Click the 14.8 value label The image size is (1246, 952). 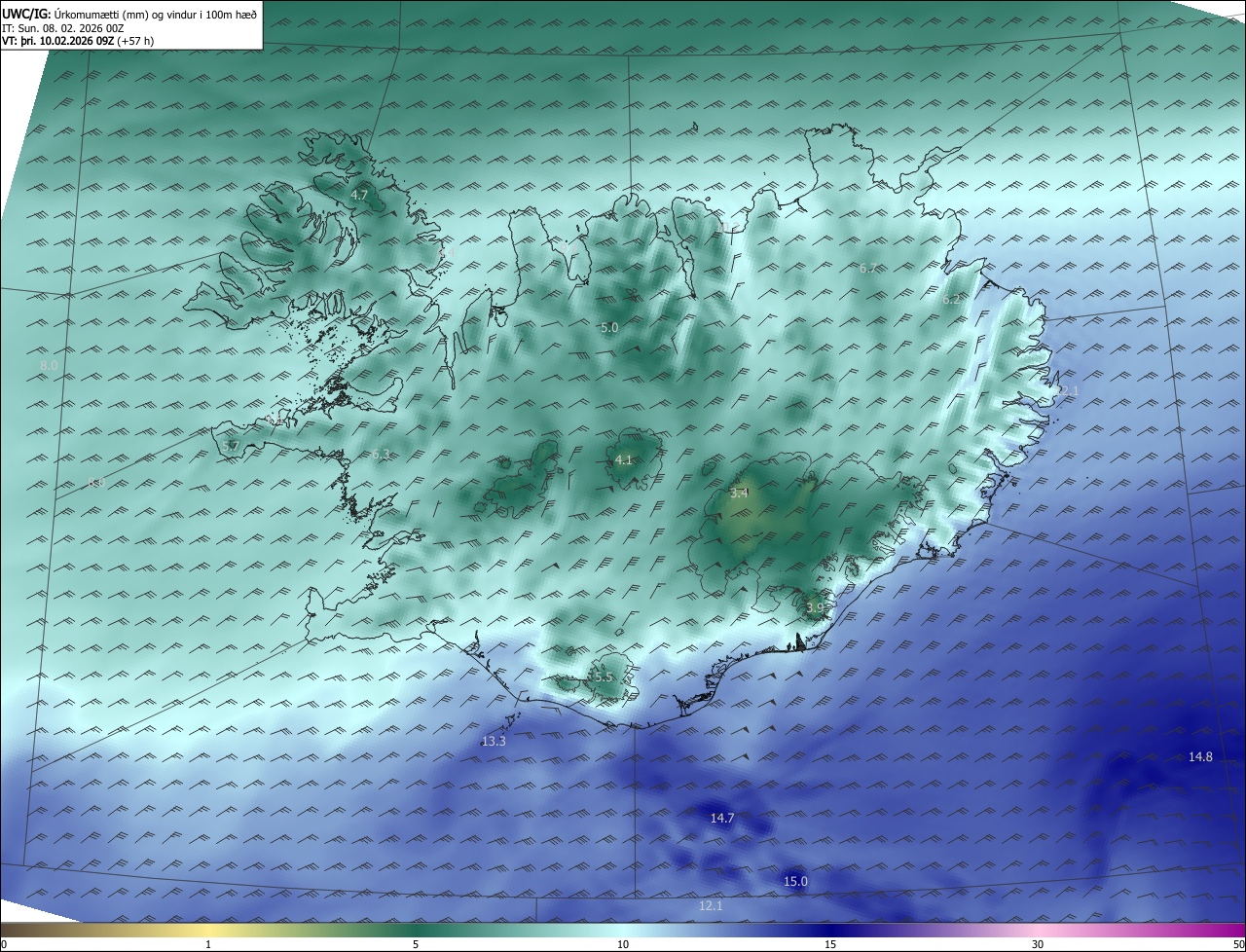(x=1200, y=757)
